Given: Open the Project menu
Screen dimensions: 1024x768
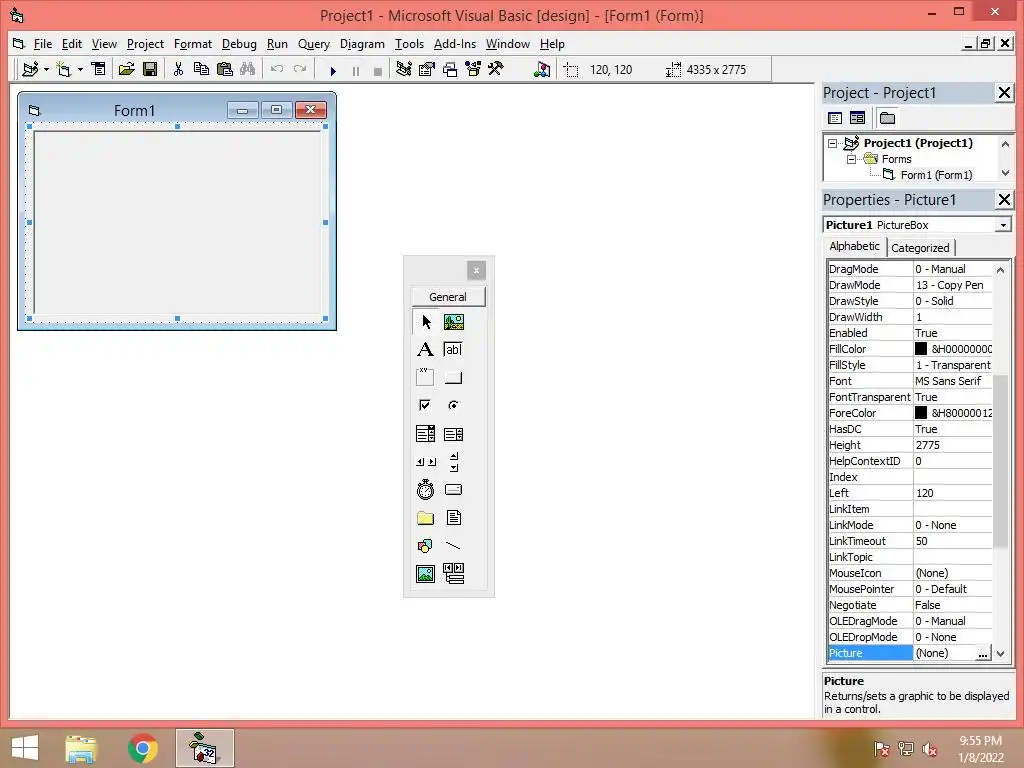Looking at the screenshot, I should click(145, 44).
